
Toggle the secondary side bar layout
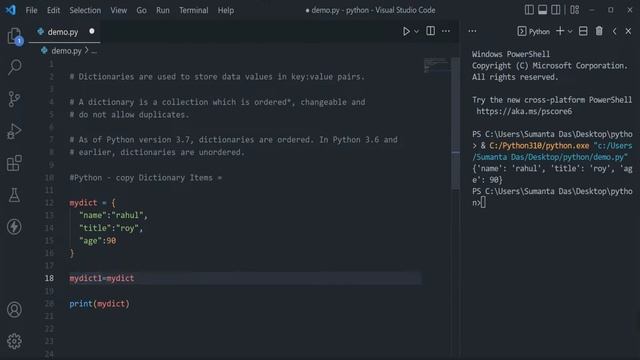pyautogui.click(x=556, y=10)
